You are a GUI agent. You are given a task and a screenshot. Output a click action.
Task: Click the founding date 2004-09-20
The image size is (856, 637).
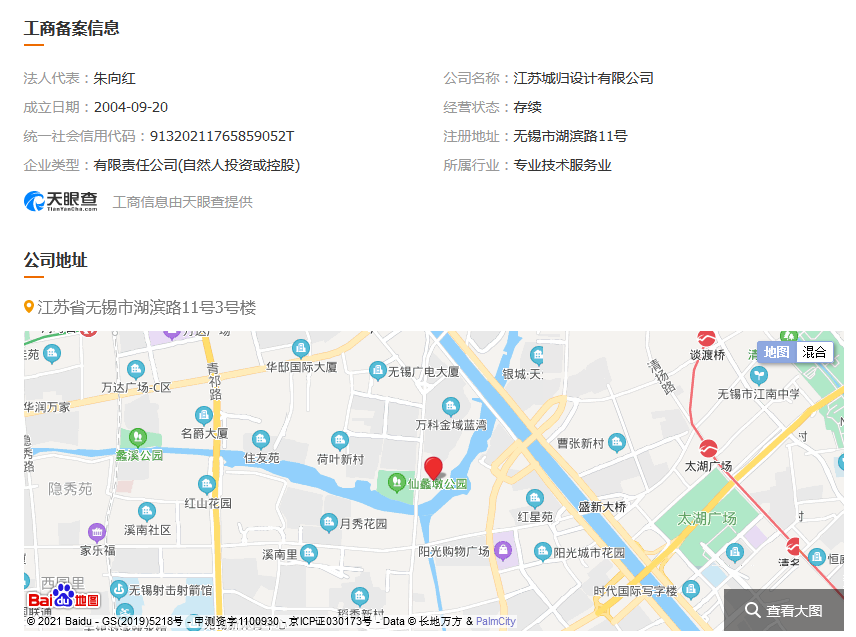(131, 108)
